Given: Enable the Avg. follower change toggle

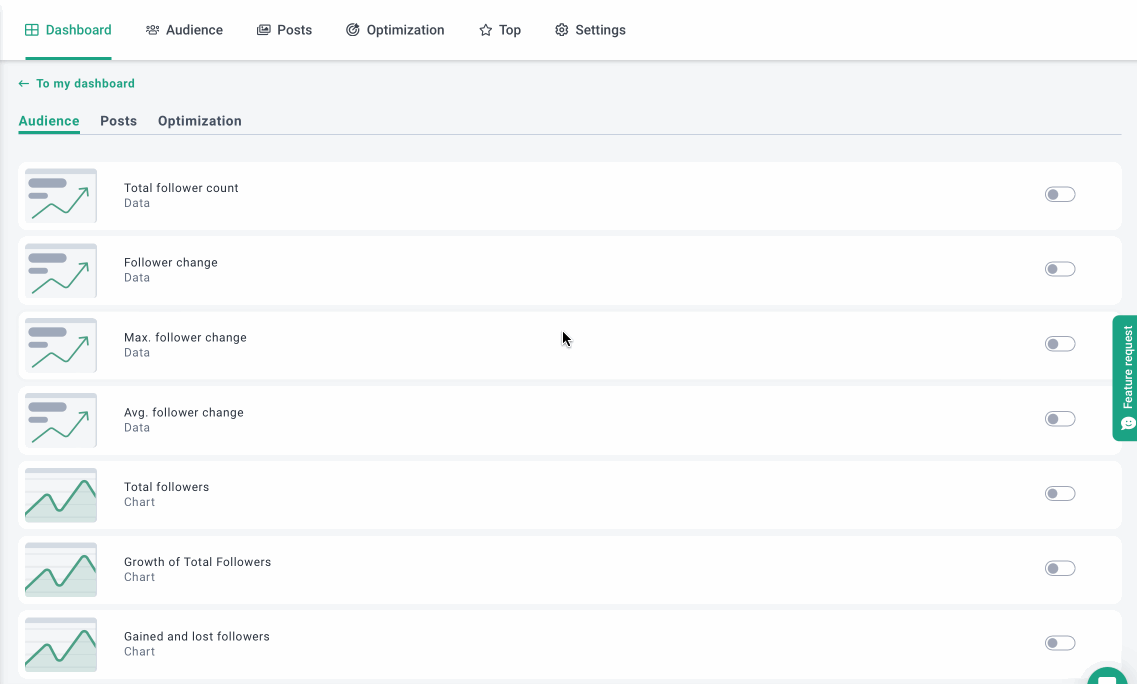Looking at the screenshot, I should tap(1059, 419).
